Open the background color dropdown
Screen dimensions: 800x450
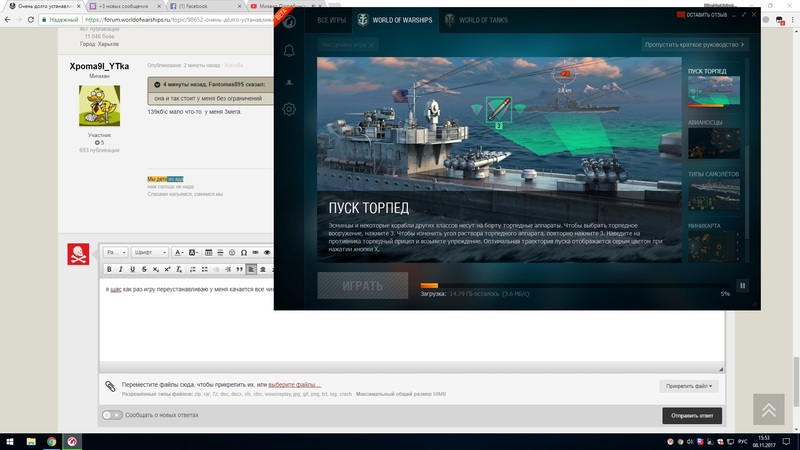pos(193,253)
